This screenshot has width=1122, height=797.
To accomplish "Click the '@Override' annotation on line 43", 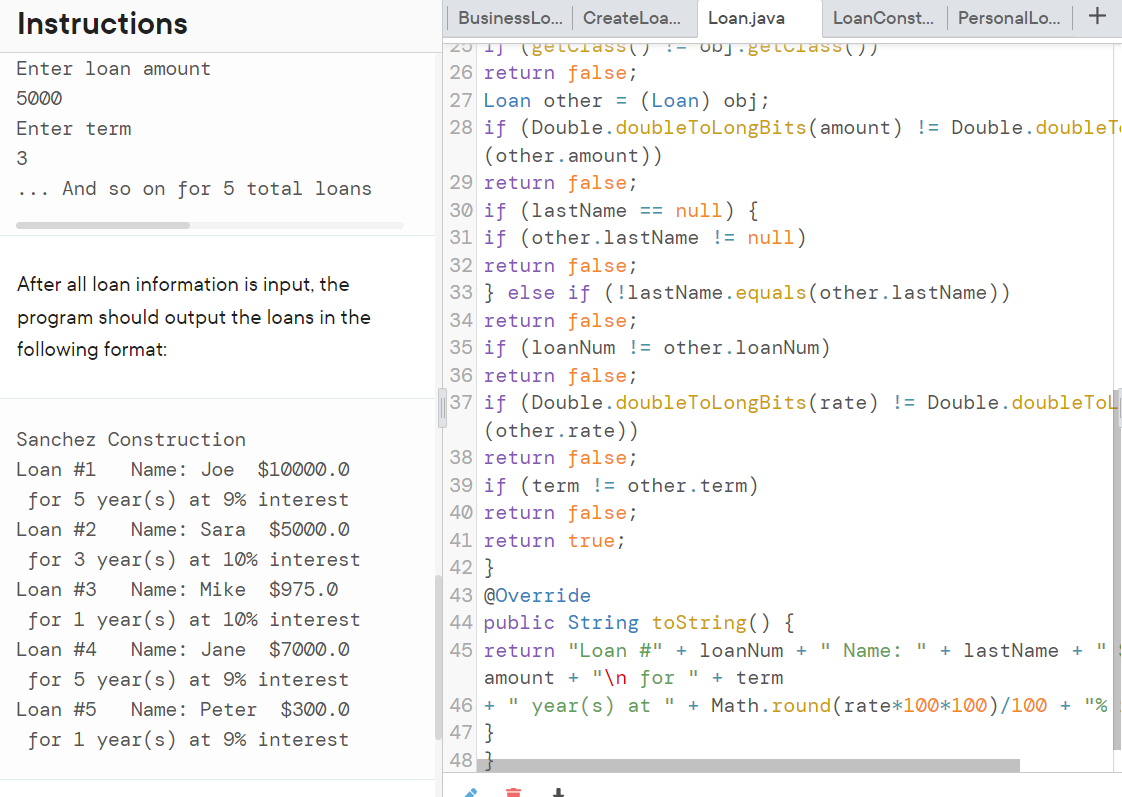I will [x=537, y=595].
